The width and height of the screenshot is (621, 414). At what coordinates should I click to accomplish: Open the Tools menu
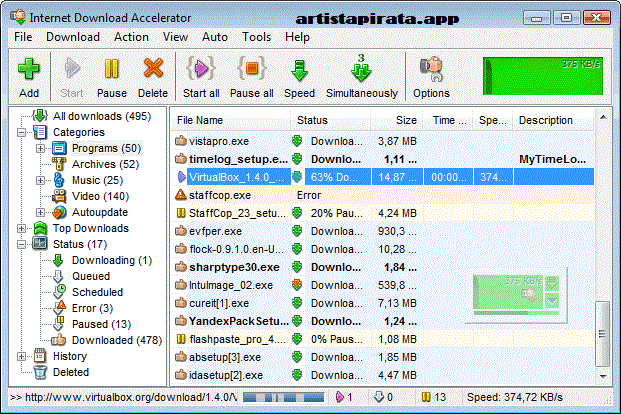click(256, 37)
